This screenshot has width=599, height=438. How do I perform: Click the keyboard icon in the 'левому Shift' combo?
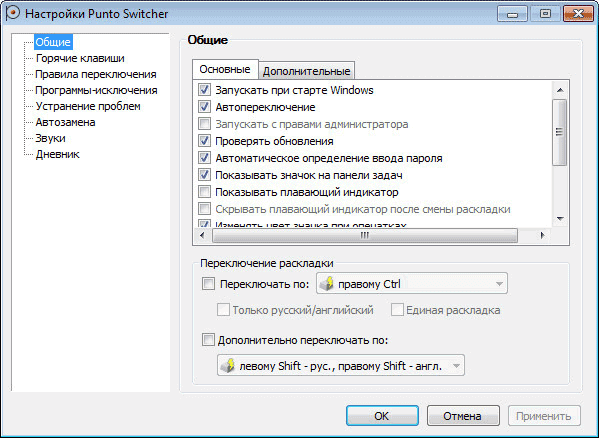(228, 365)
